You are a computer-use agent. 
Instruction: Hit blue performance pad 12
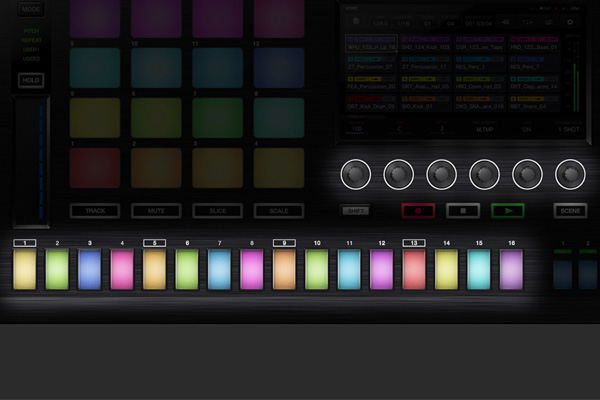click(279, 68)
